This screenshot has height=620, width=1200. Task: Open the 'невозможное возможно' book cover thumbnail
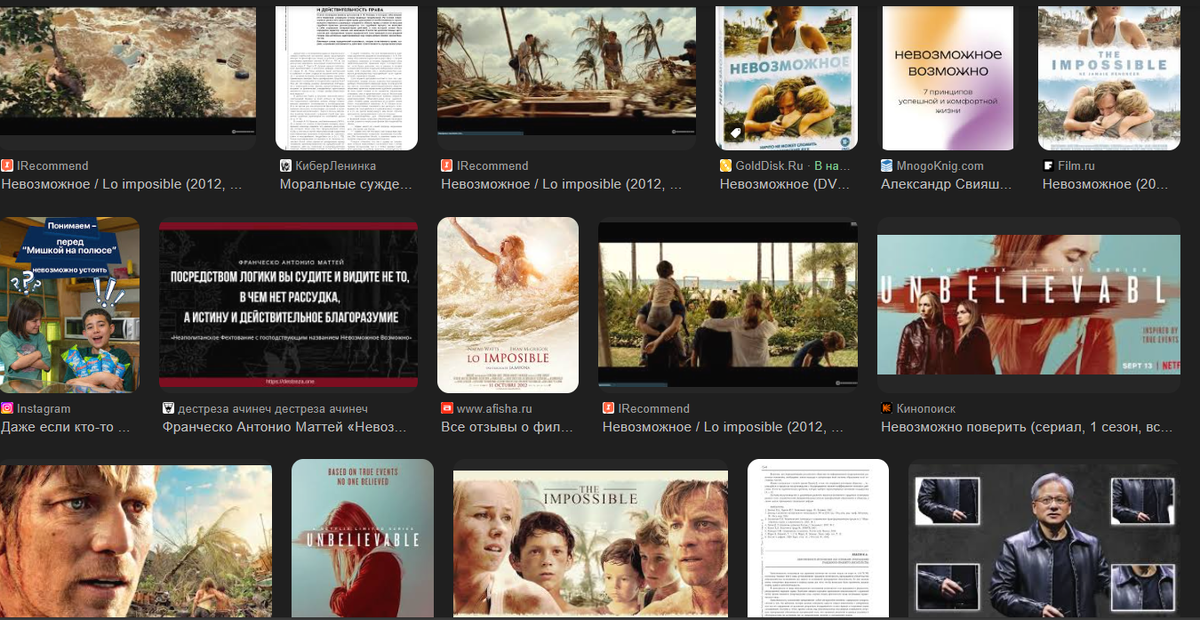pyautogui.click(x=948, y=78)
